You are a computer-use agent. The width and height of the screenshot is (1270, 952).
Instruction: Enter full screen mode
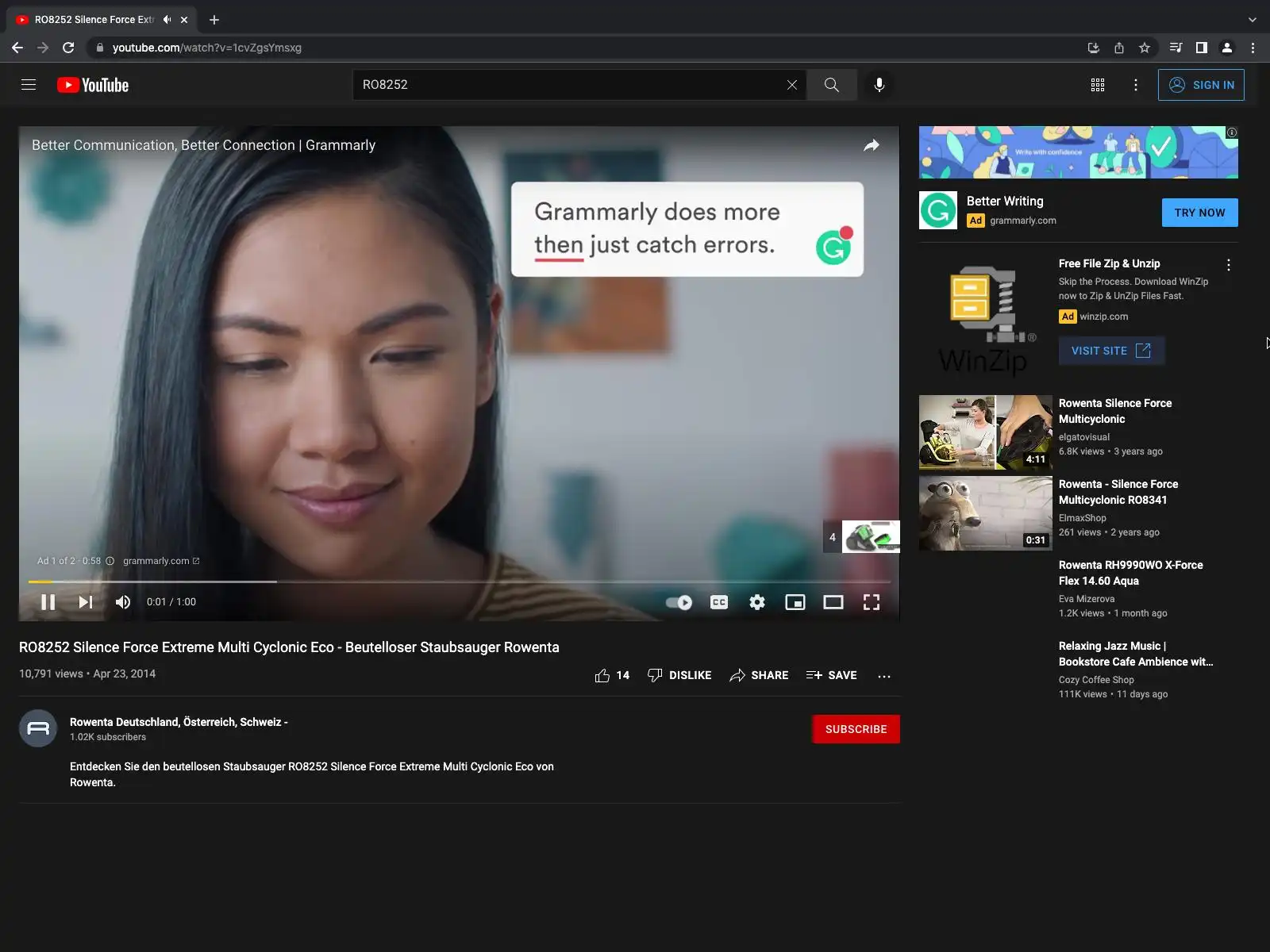pos(872,602)
